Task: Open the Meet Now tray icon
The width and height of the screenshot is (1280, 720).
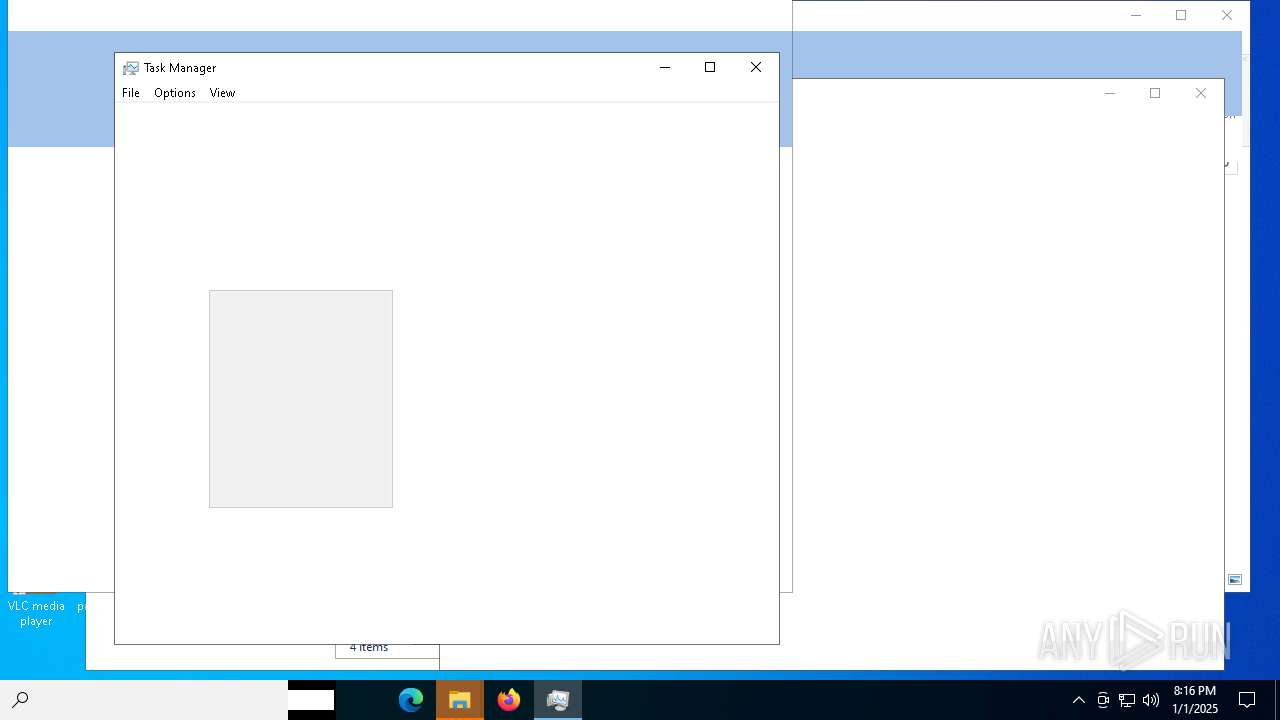Action: click(x=1103, y=700)
